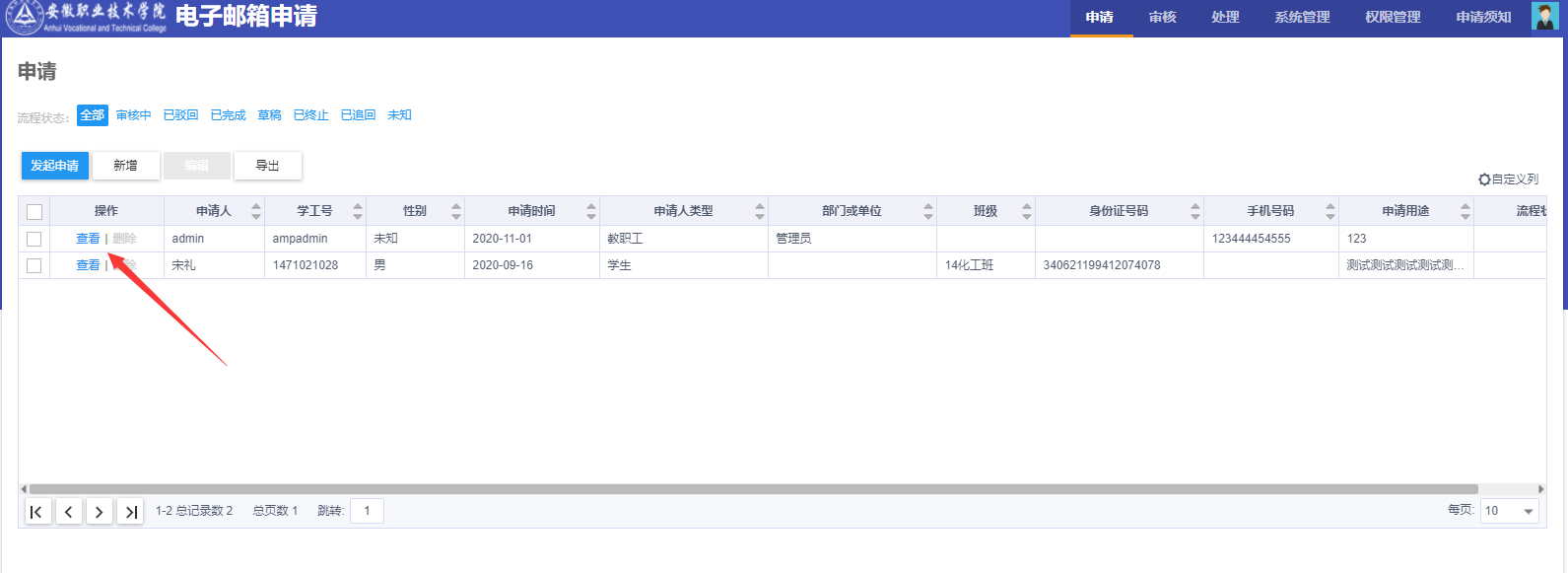
Task: Filter status by 已追回
Action: (x=359, y=115)
